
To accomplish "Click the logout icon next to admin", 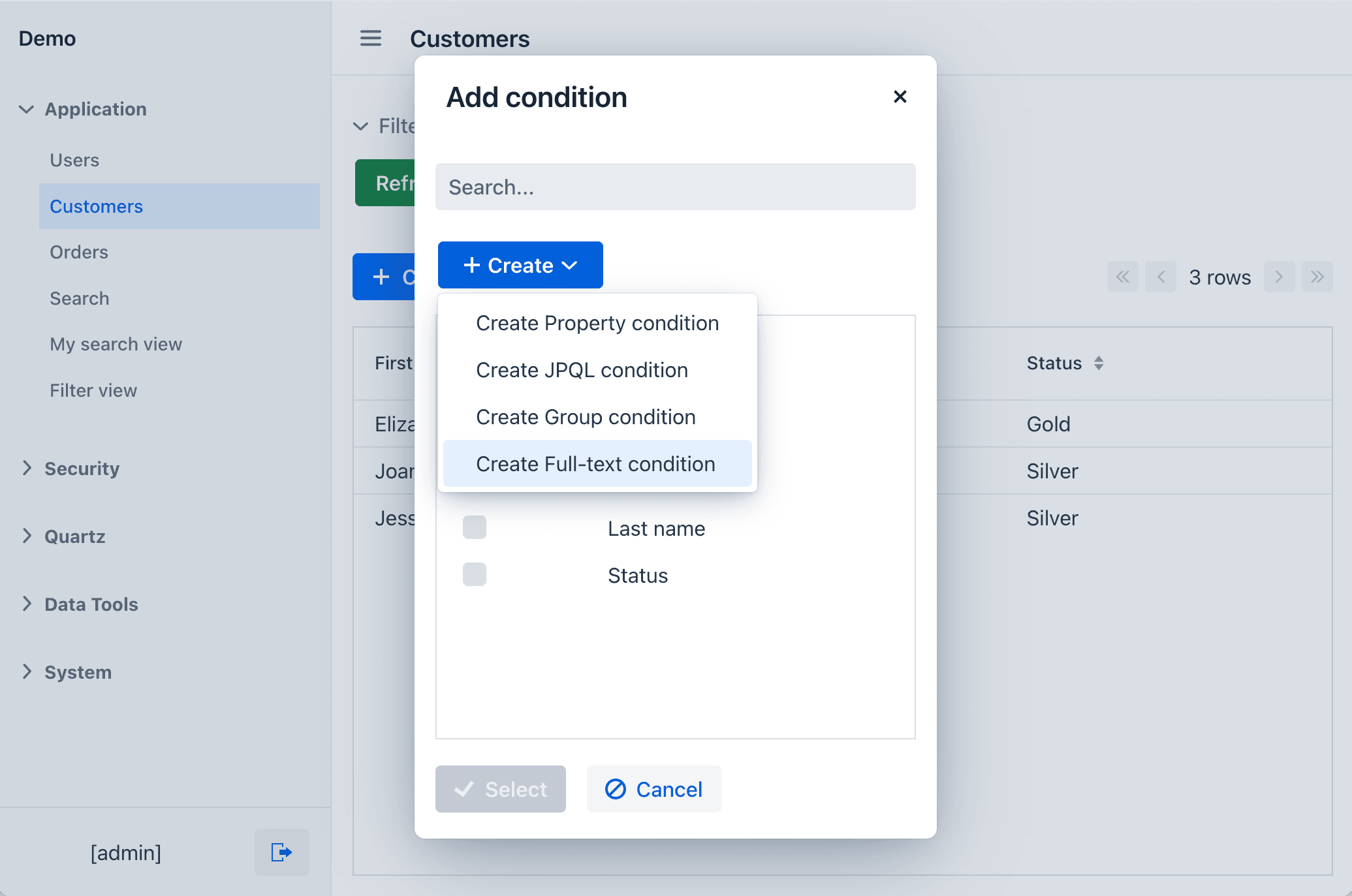I will click(x=281, y=852).
